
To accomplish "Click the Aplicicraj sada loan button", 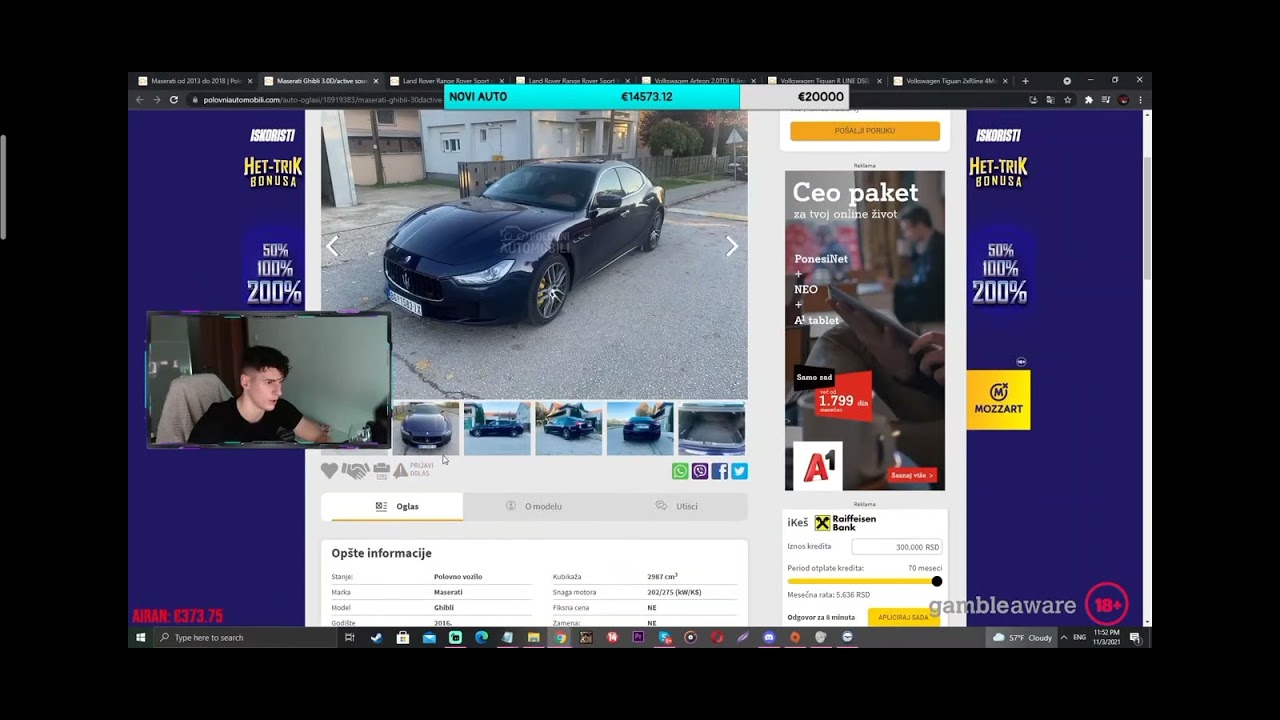I will point(903,617).
